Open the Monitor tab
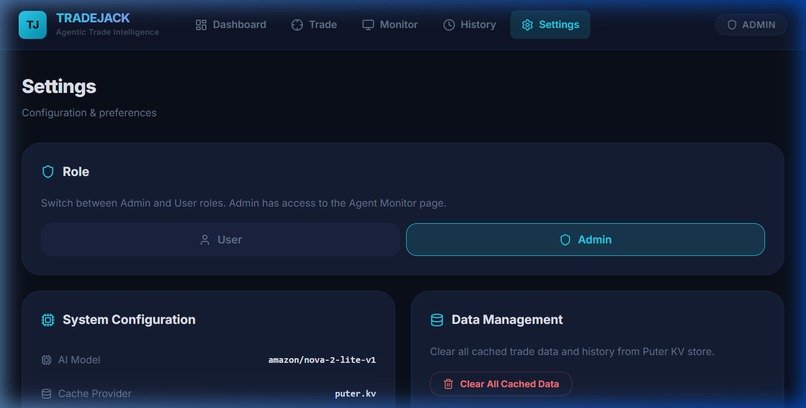 (390, 25)
